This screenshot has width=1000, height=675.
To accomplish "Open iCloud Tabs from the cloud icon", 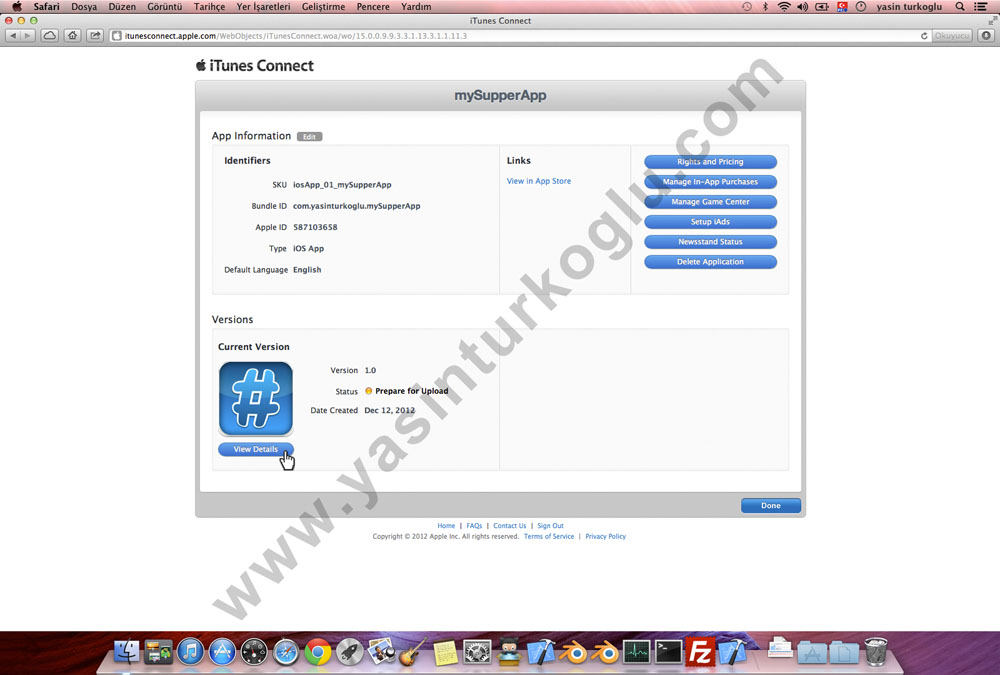I will coord(49,36).
